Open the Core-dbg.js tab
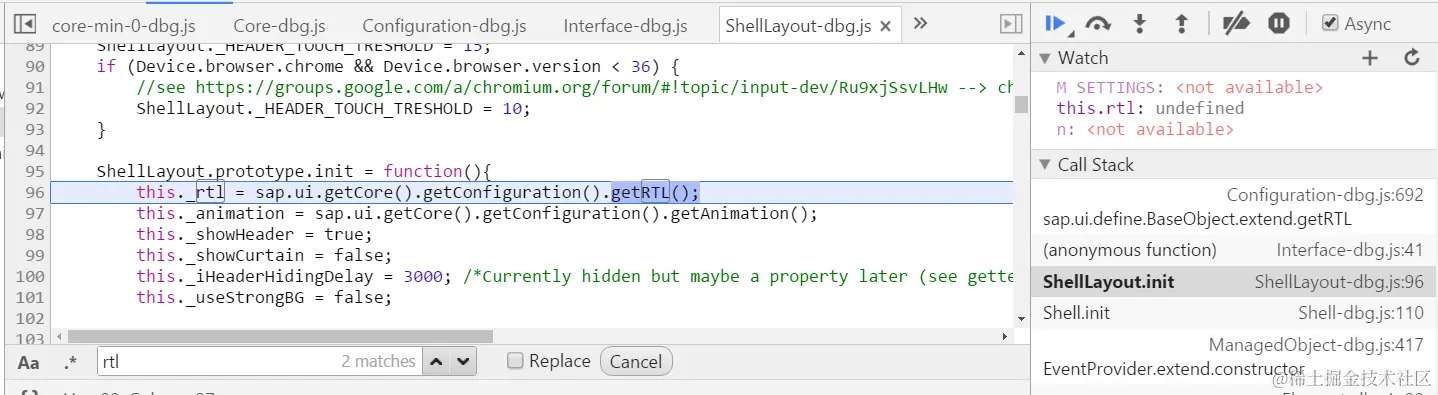The width and height of the screenshot is (1438, 395). (279, 26)
